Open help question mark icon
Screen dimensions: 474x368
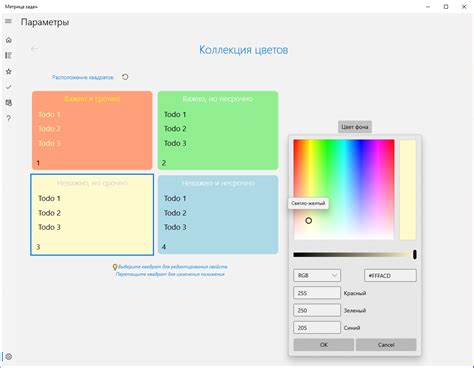[9, 118]
